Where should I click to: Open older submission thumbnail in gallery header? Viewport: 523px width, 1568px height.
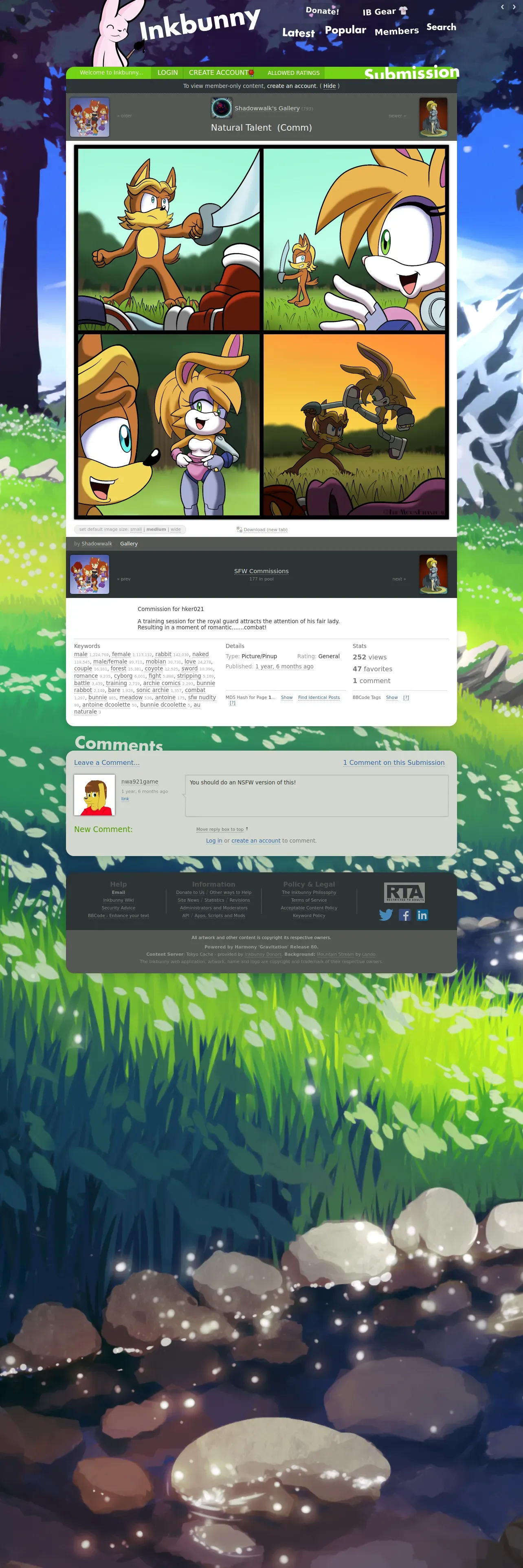tap(90, 117)
